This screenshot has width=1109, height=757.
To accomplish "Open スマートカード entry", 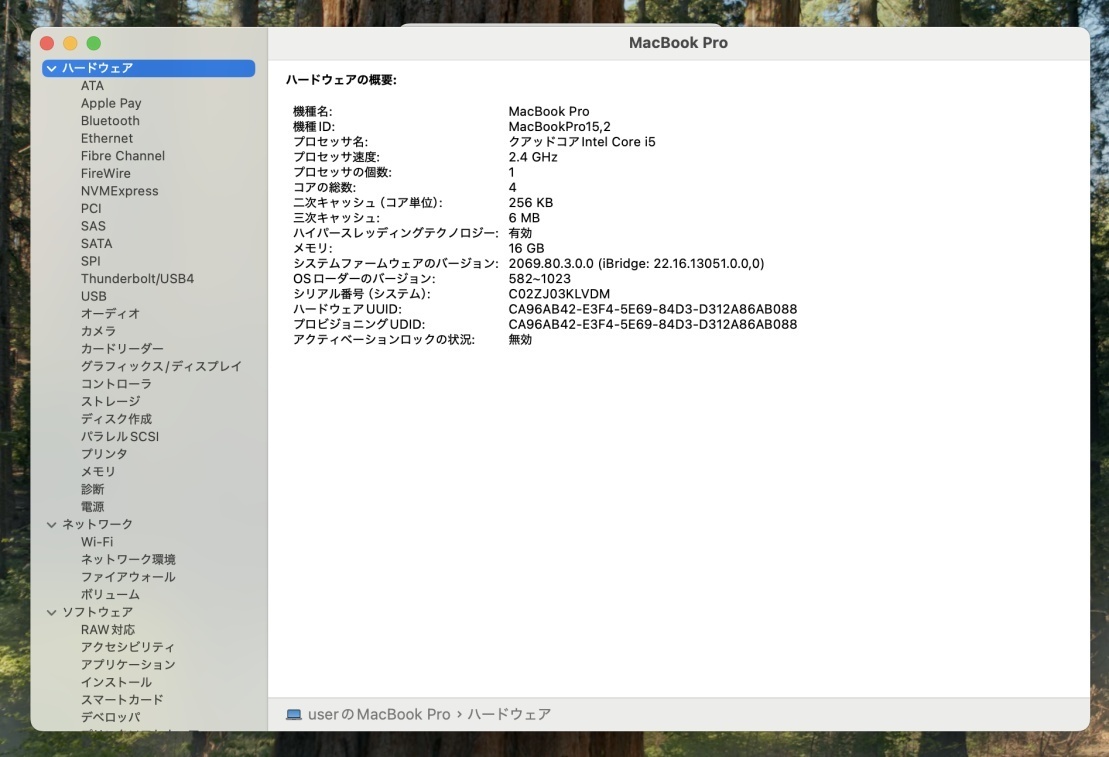I will pos(122,700).
